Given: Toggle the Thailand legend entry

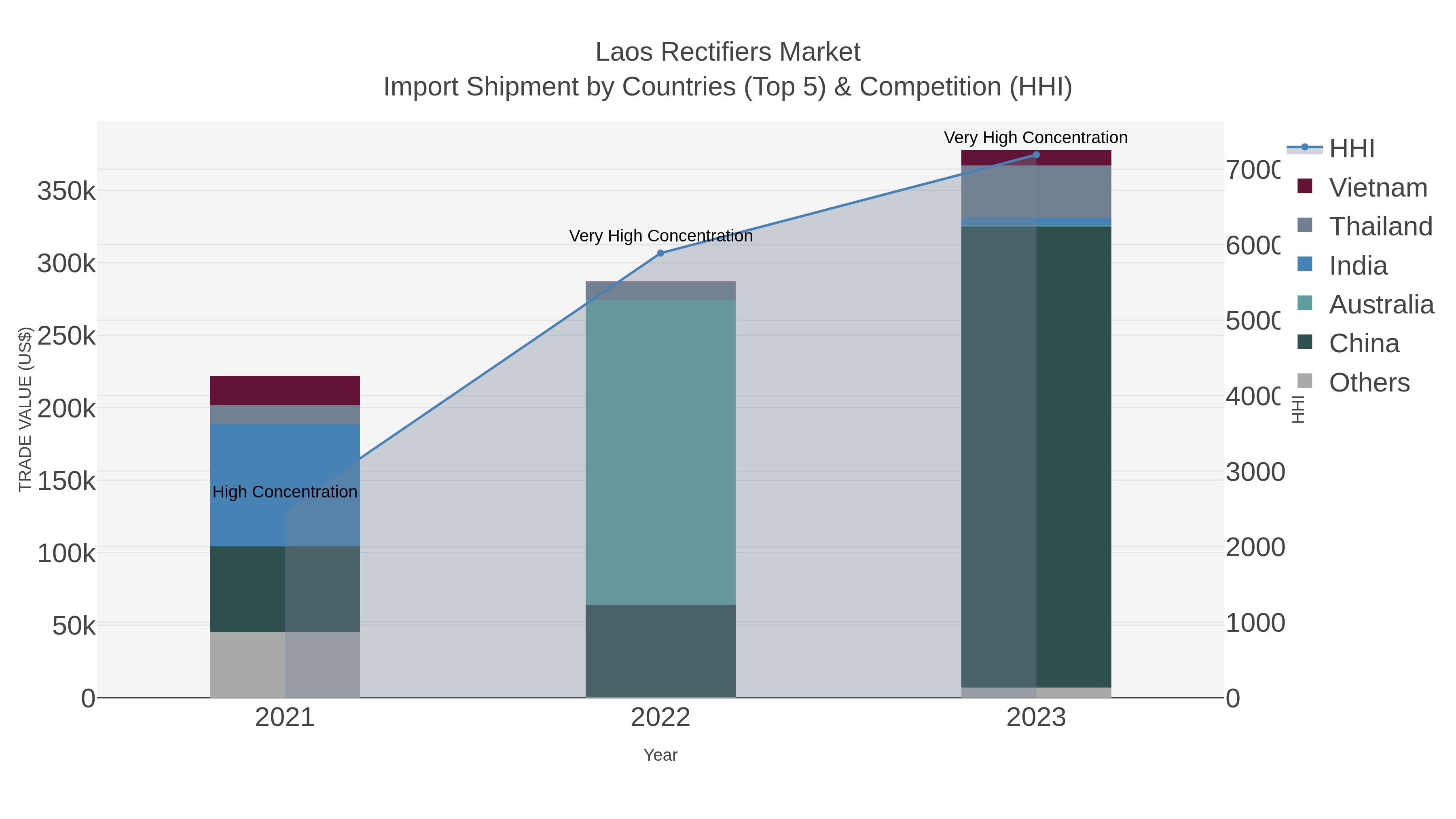Looking at the screenshot, I should pos(1365,226).
